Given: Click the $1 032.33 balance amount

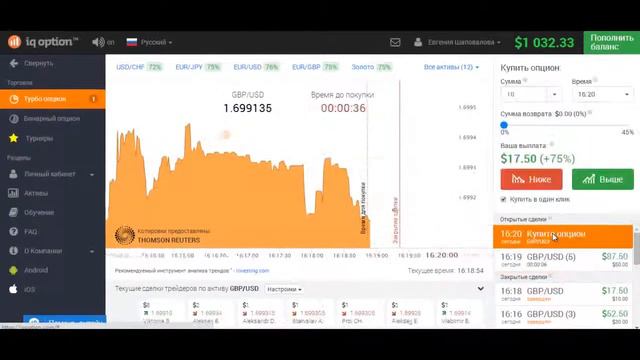Looking at the screenshot, I should 544,42.
